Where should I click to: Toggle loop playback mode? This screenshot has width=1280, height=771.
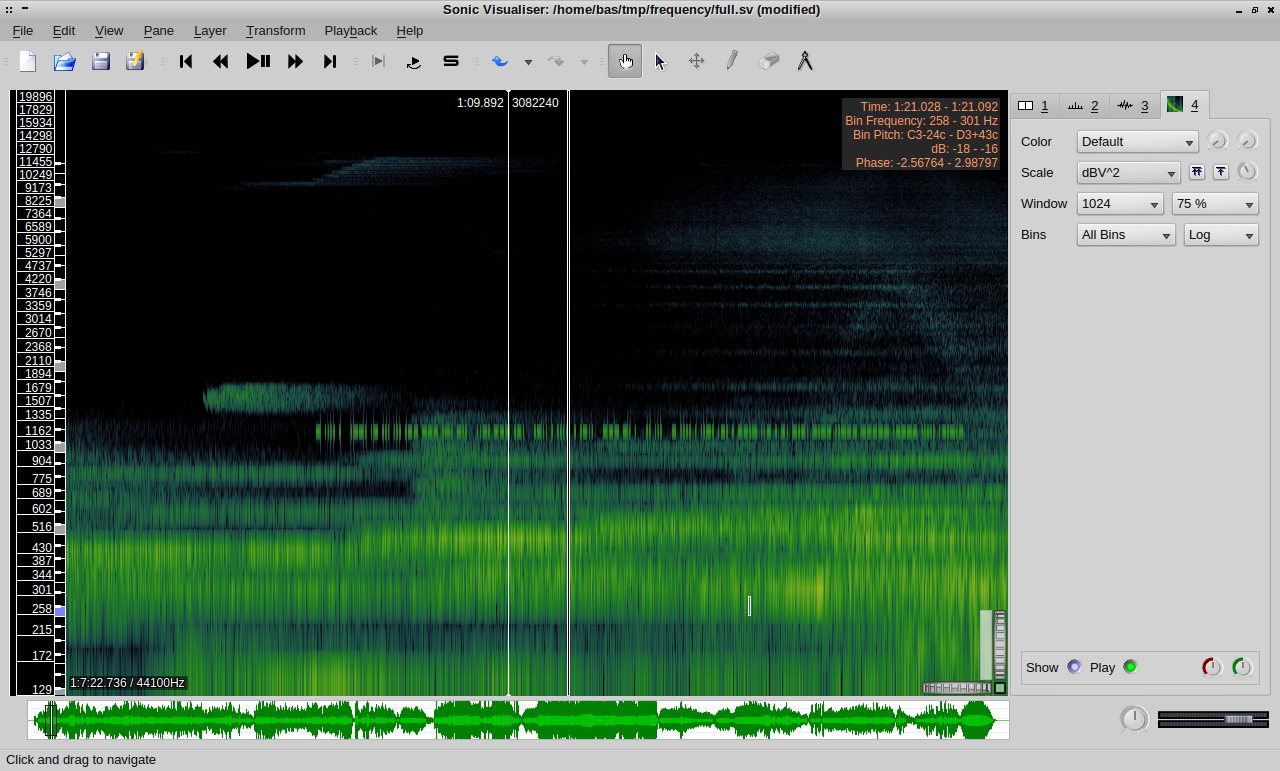414,61
